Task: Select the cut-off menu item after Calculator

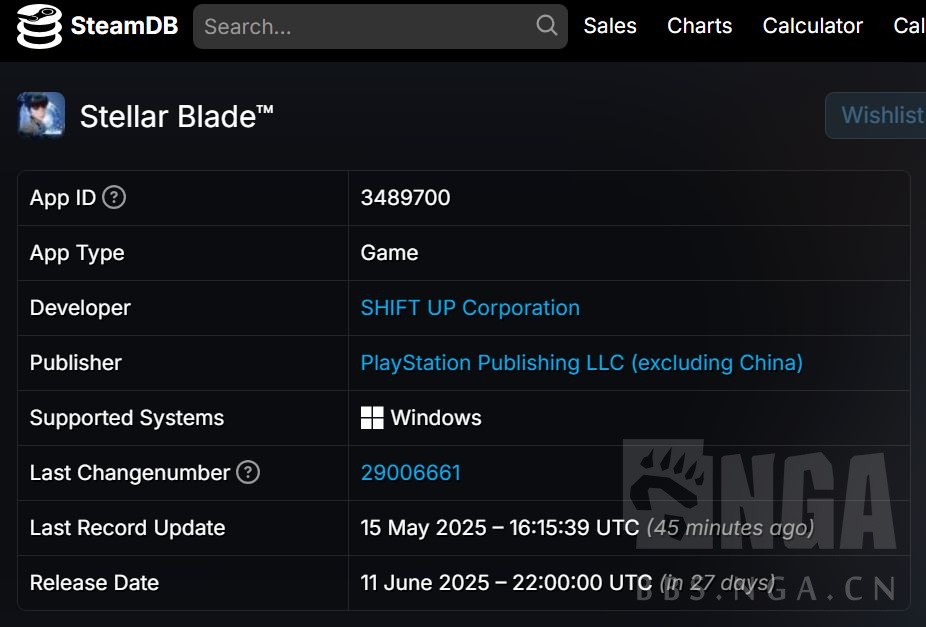Action: pyautogui.click(x=909, y=26)
